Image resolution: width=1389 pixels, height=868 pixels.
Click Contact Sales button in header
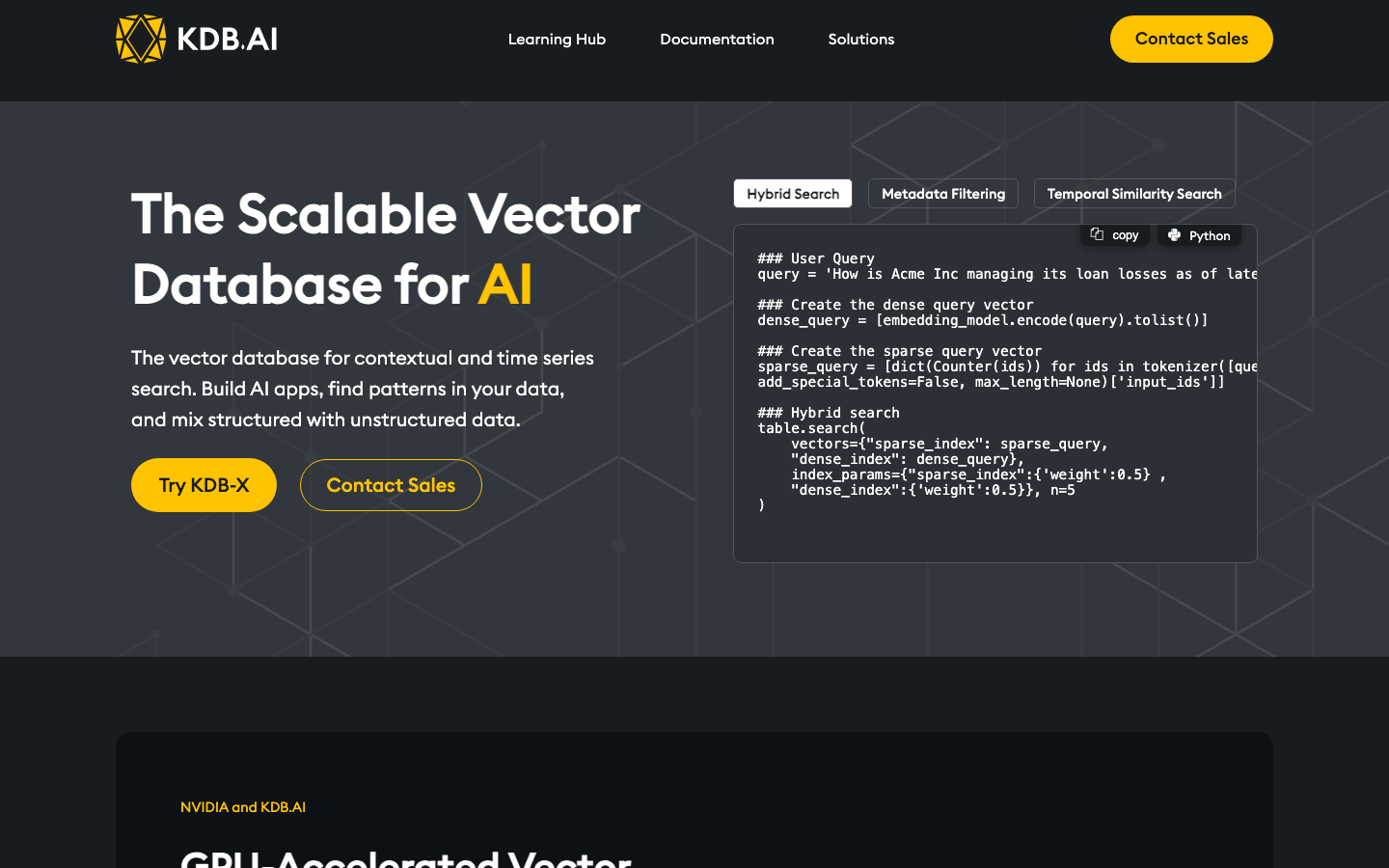[1191, 39]
